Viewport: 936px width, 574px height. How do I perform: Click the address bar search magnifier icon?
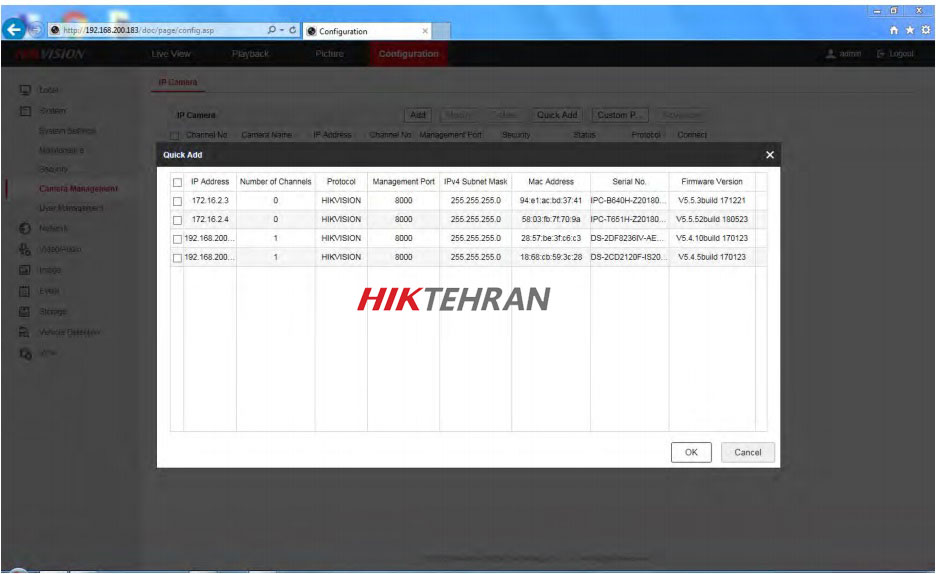272,30
